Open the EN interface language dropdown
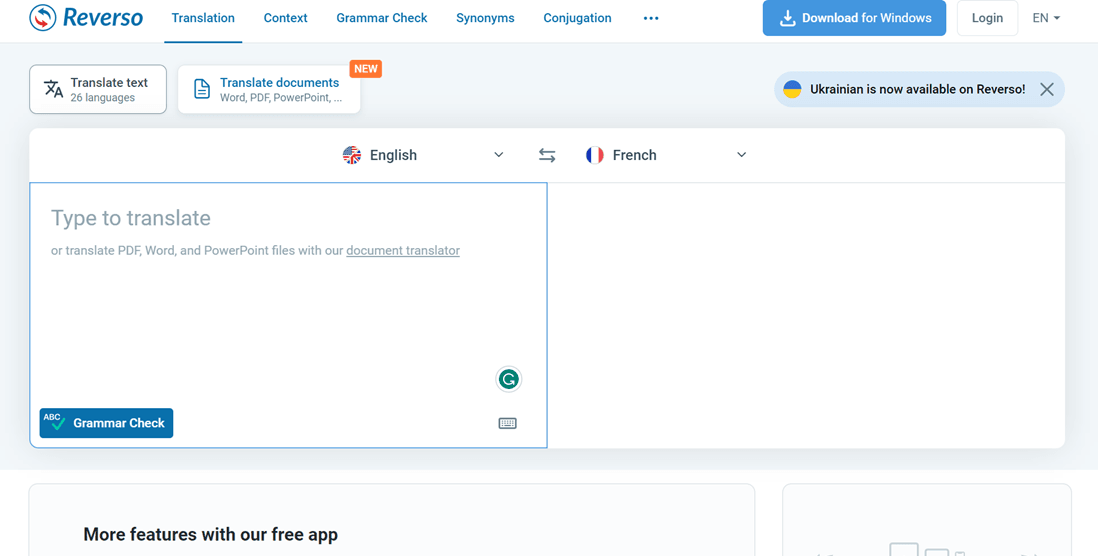This screenshot has height=556, width=1098. coord(1046,18)
